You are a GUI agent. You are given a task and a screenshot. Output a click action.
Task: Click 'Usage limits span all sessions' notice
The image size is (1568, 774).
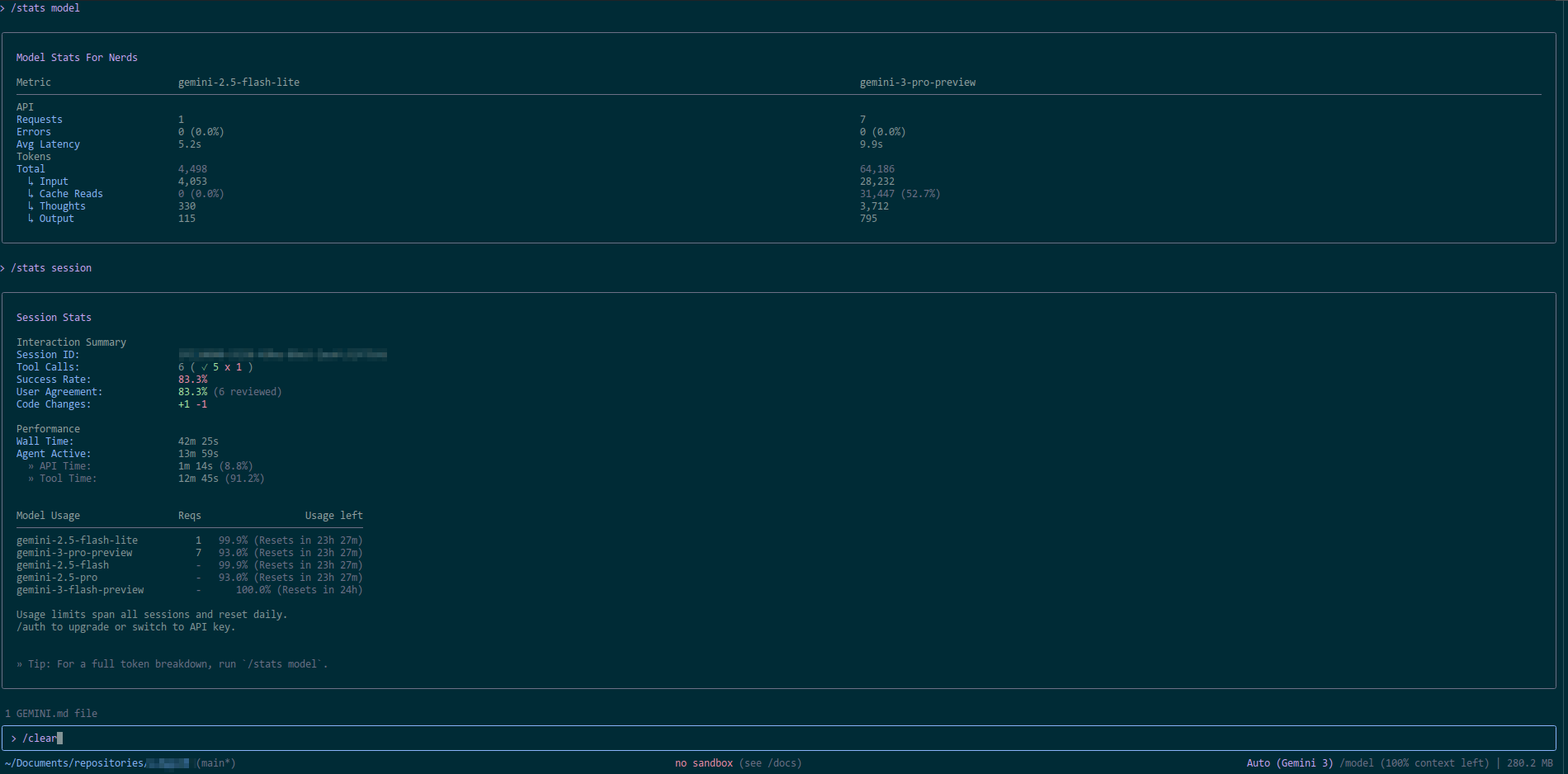point(152,615)
